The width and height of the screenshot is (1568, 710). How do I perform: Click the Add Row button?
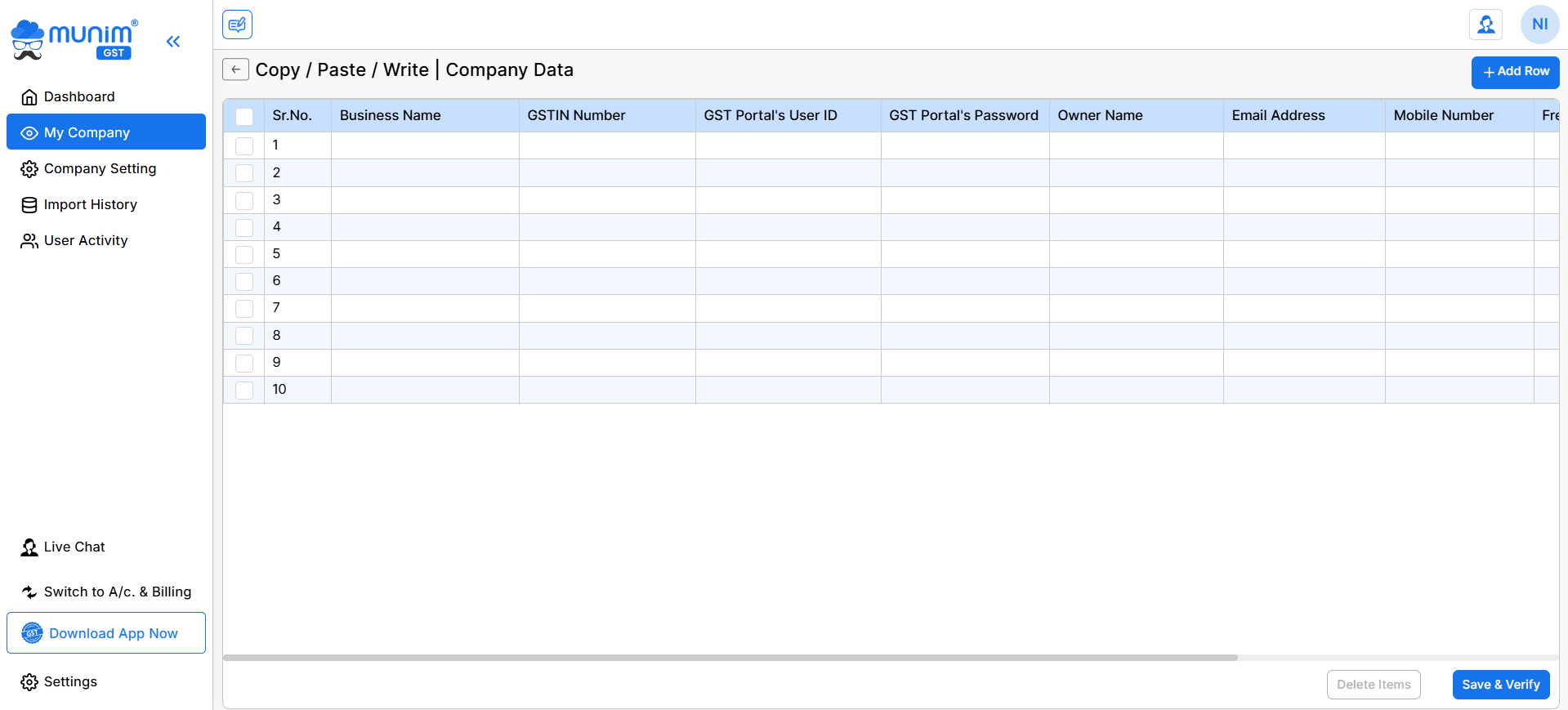coord(1515,72)
